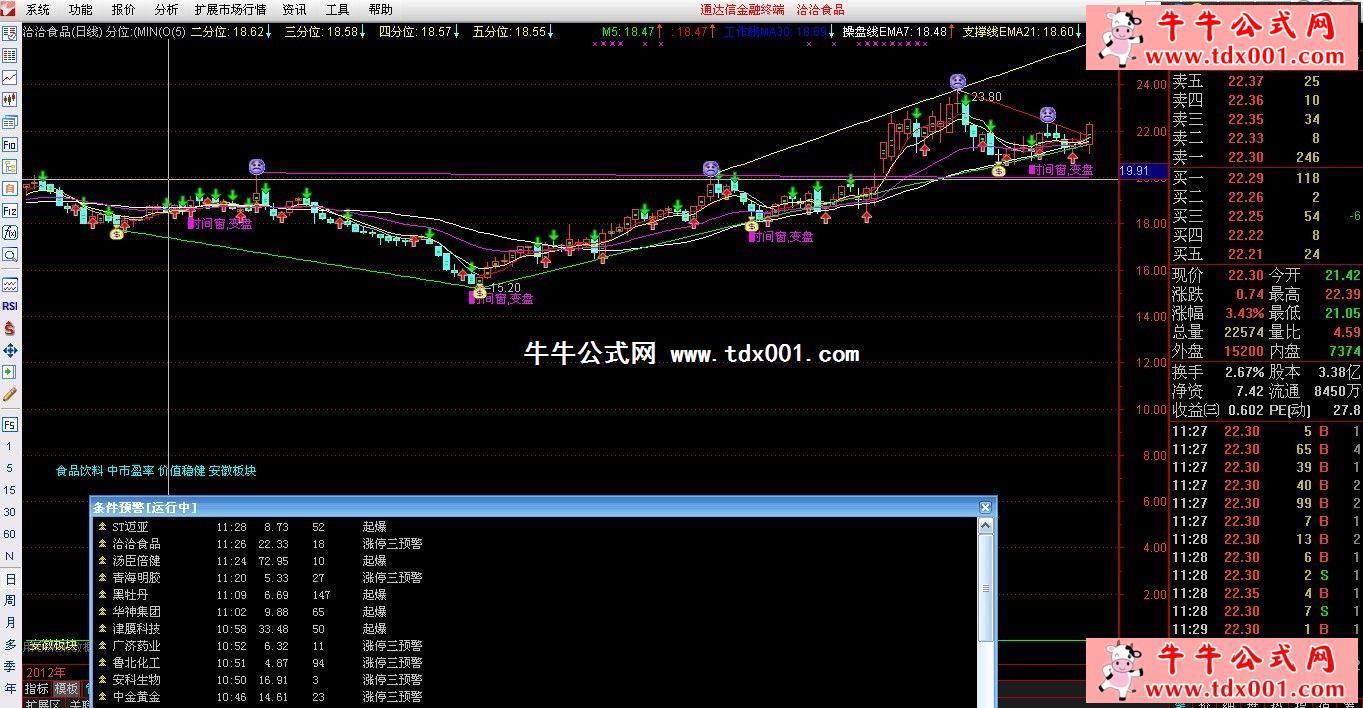Screen dimensions: 1363x708
Task: Select 洽洽食品 row in the alert list
Action: click(535, 544)
